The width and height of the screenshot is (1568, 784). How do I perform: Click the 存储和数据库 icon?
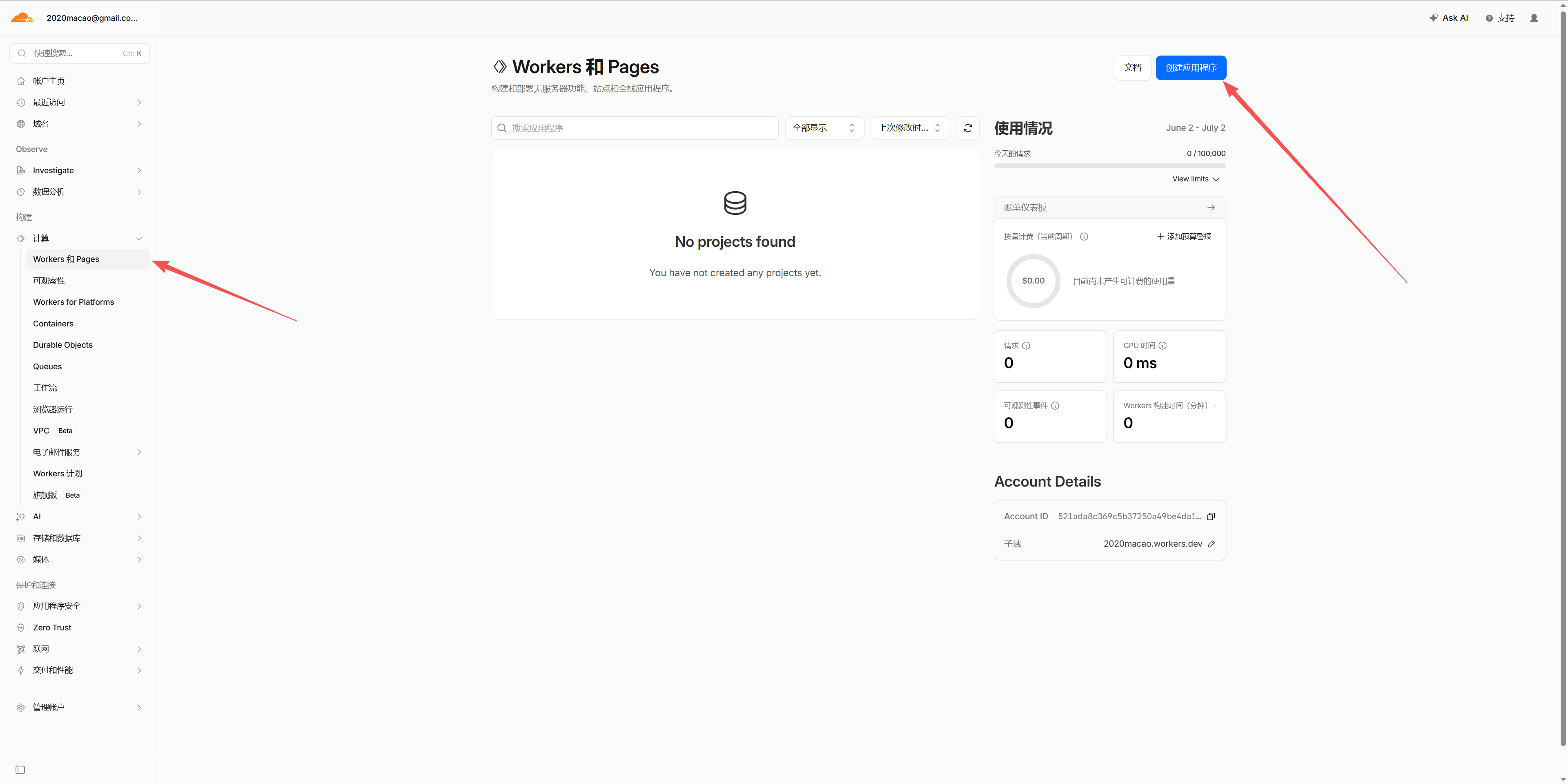point(21,538)
